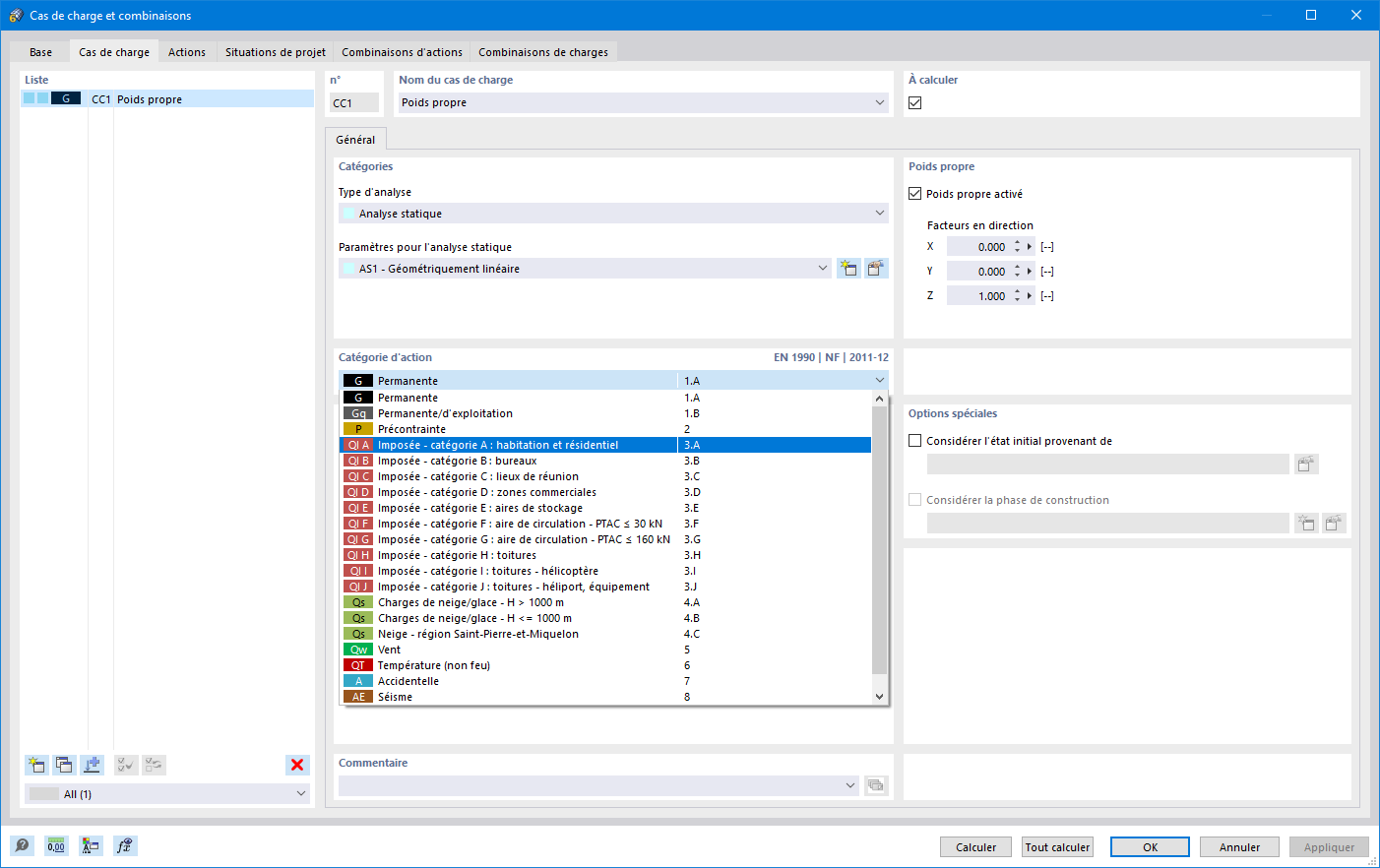1380x868 pixels.
Task: Select 'Imposée - catégorie E : aires de stockage'
Action: point(605,508)
